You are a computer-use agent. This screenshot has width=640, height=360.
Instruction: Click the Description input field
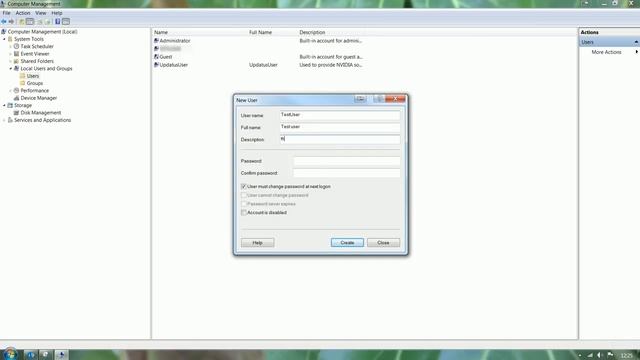point(340,139)
